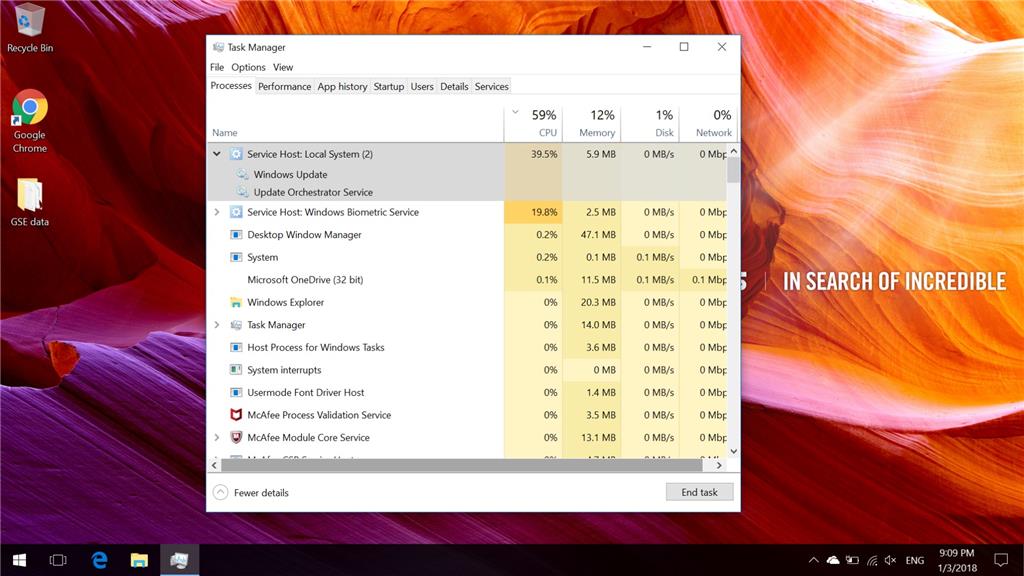Open the Wi-Fi network tray icon
Viewport: 1024px width, 576px height.
(x=872, y=560)
